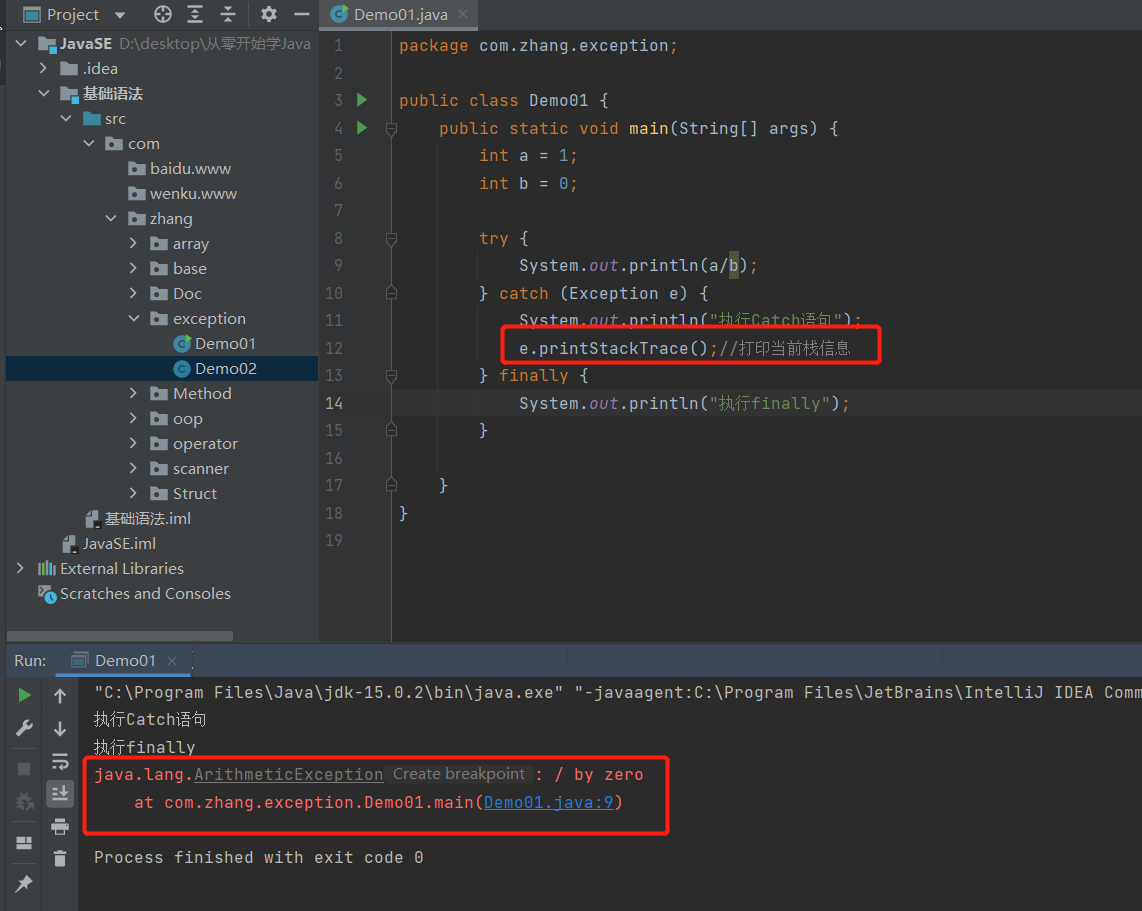Click the Project panel horizontal scrollbar
Viewport: 1142px width, 911px height.
pyautogui.click(x=120, y=636)
